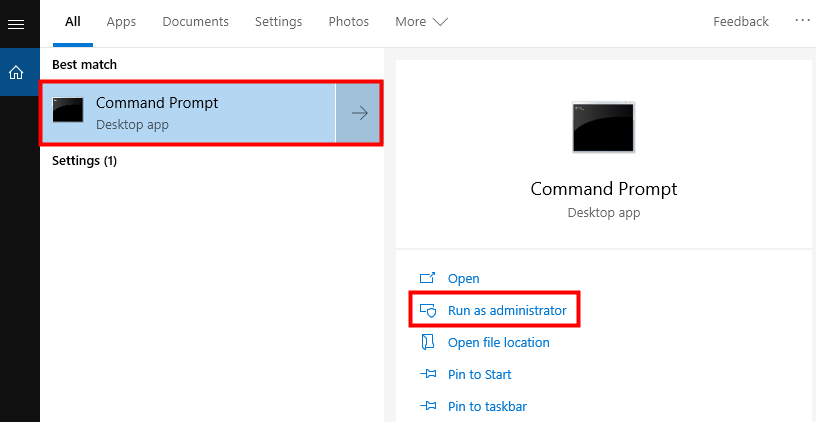Expand Command Prompt result arrow
Viewport: 816px width, 422px height.
pyautogui.click(x=360, y=113)
